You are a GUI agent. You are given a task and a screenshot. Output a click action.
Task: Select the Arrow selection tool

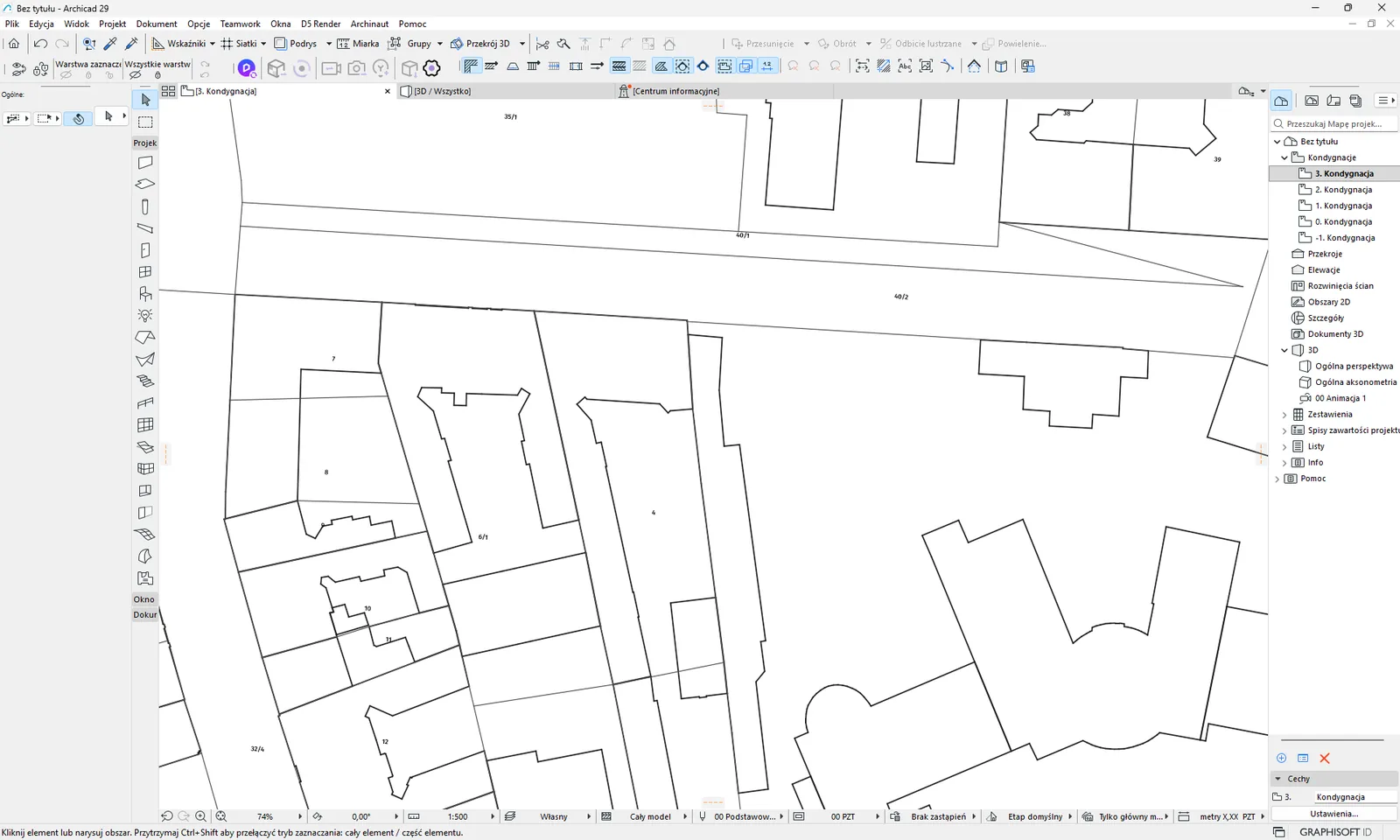(x=145, y=100)
